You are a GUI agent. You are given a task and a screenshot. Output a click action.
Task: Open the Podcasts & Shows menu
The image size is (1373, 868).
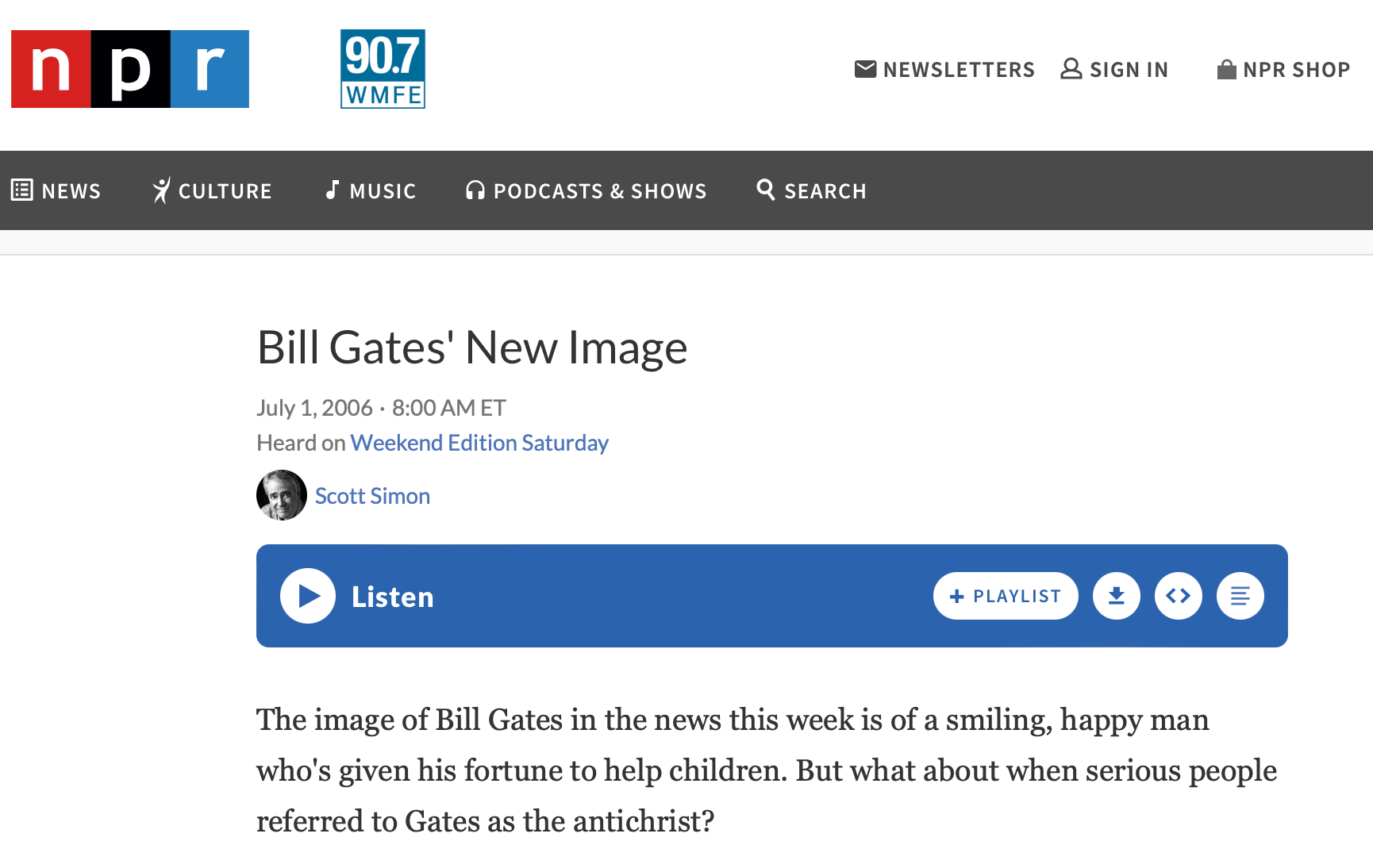pos(586,190)
